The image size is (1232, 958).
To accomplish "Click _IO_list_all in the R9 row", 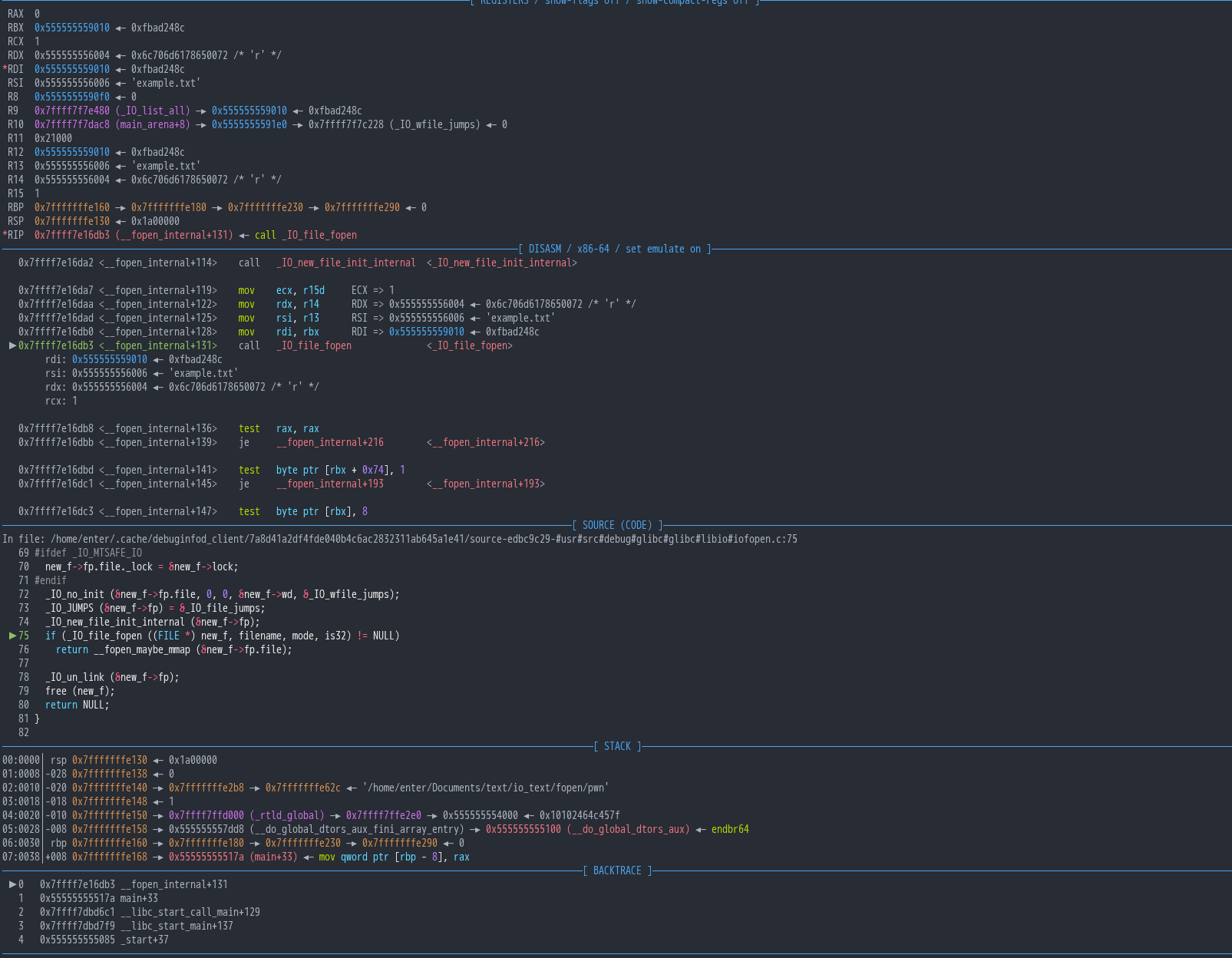I will (153, 111).
